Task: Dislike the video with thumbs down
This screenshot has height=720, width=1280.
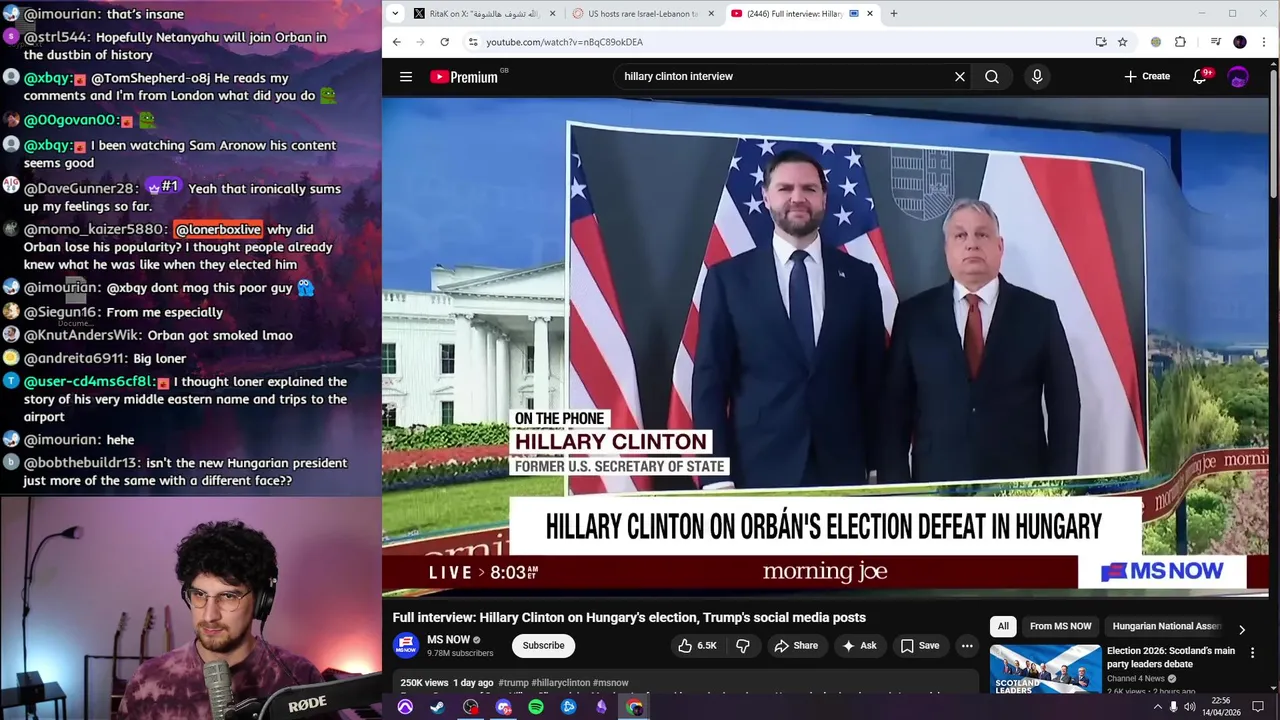Action: click(742, 646)
